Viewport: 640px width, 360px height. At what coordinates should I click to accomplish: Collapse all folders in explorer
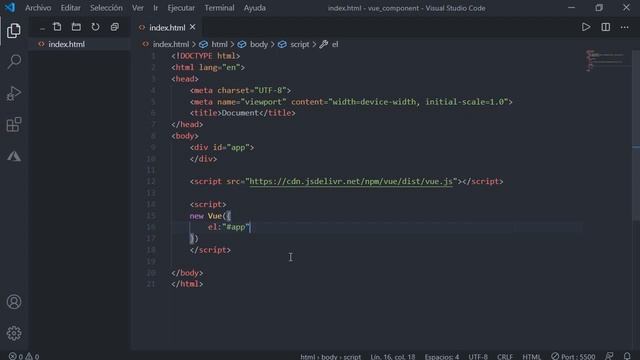click(114, 27)
